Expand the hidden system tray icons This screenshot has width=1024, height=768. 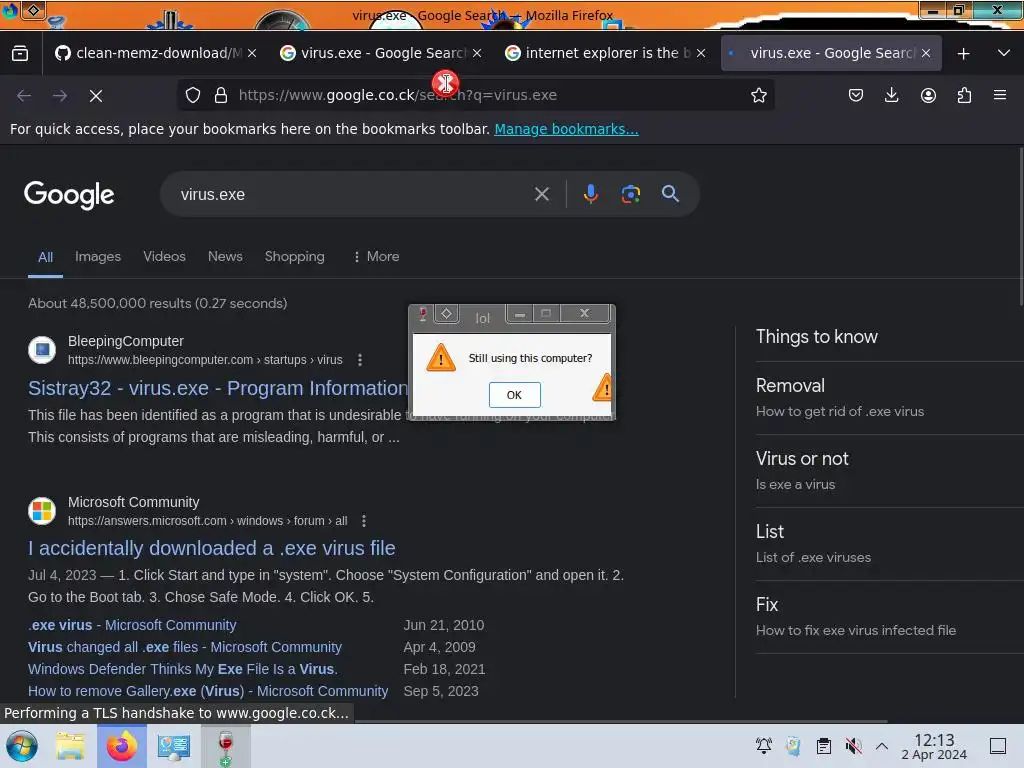coord(882,745)
